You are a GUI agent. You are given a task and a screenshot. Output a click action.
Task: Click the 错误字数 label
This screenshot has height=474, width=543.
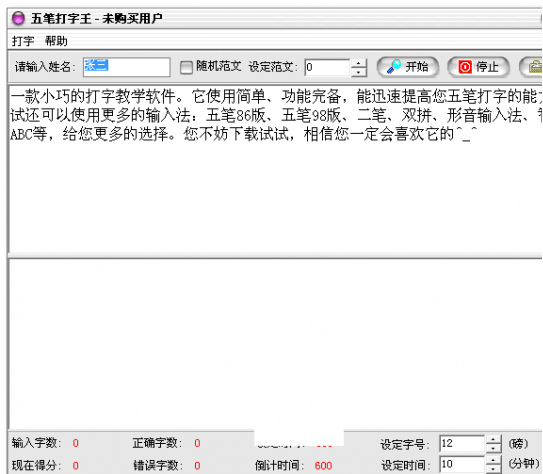click(x=158, y=465)
